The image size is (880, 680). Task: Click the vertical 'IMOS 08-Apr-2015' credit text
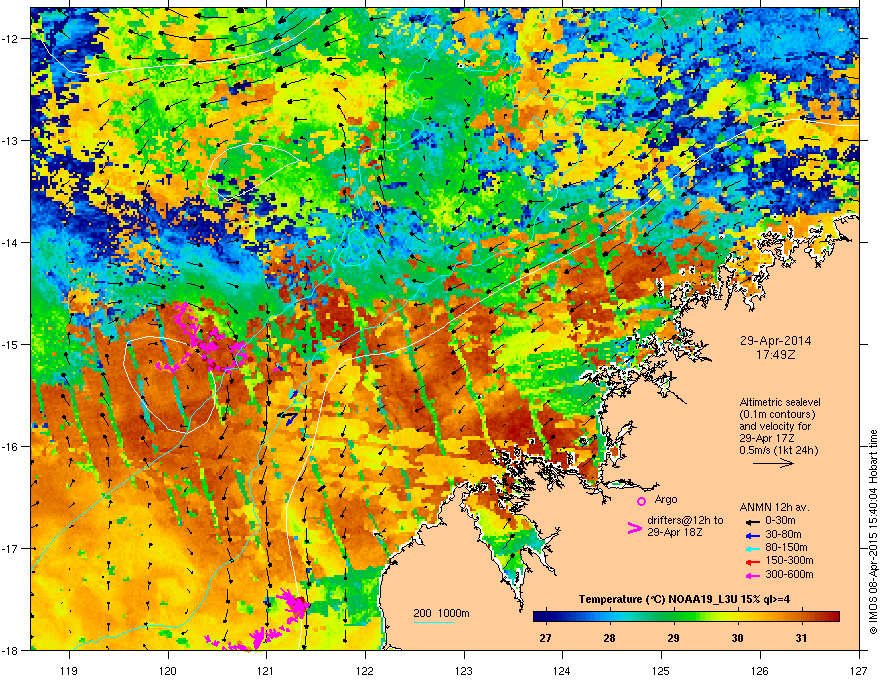pos(873,532)
